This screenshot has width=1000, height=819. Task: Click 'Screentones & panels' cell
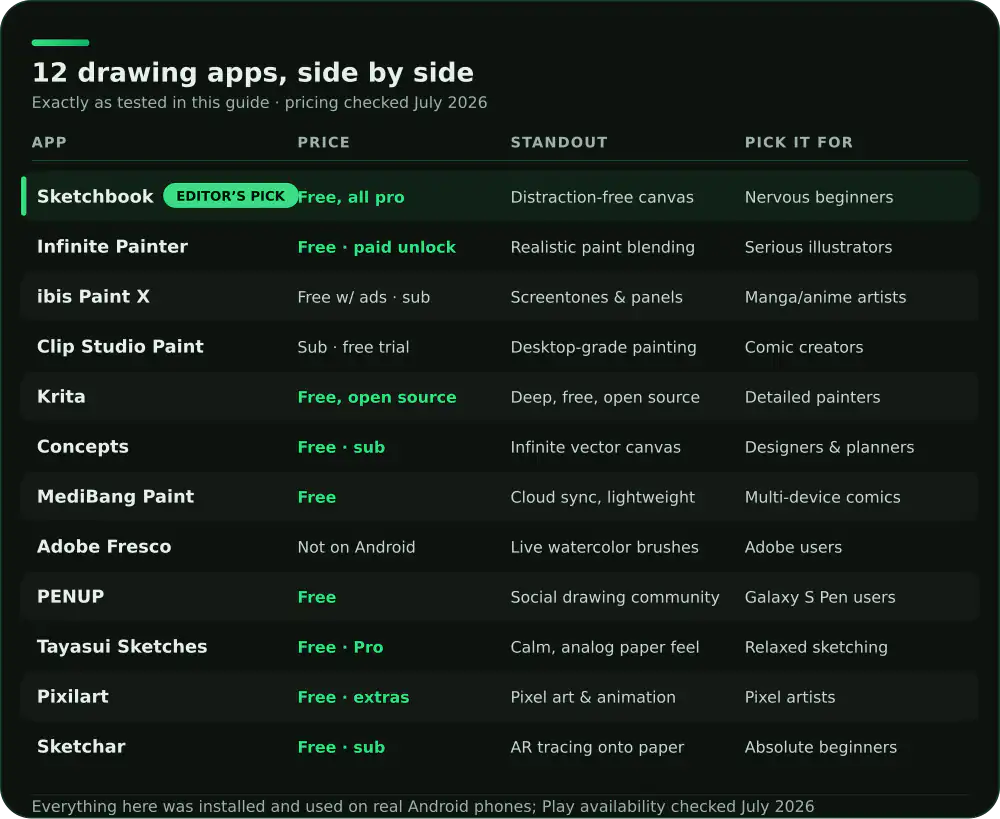pos(596,297)
